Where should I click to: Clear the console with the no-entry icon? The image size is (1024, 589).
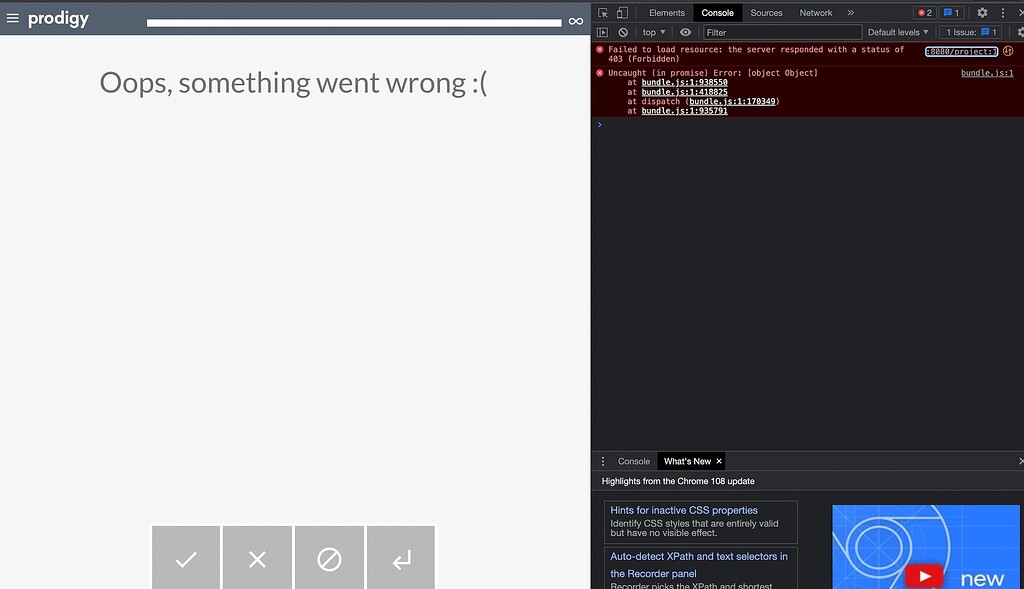[x=623, y=32]
